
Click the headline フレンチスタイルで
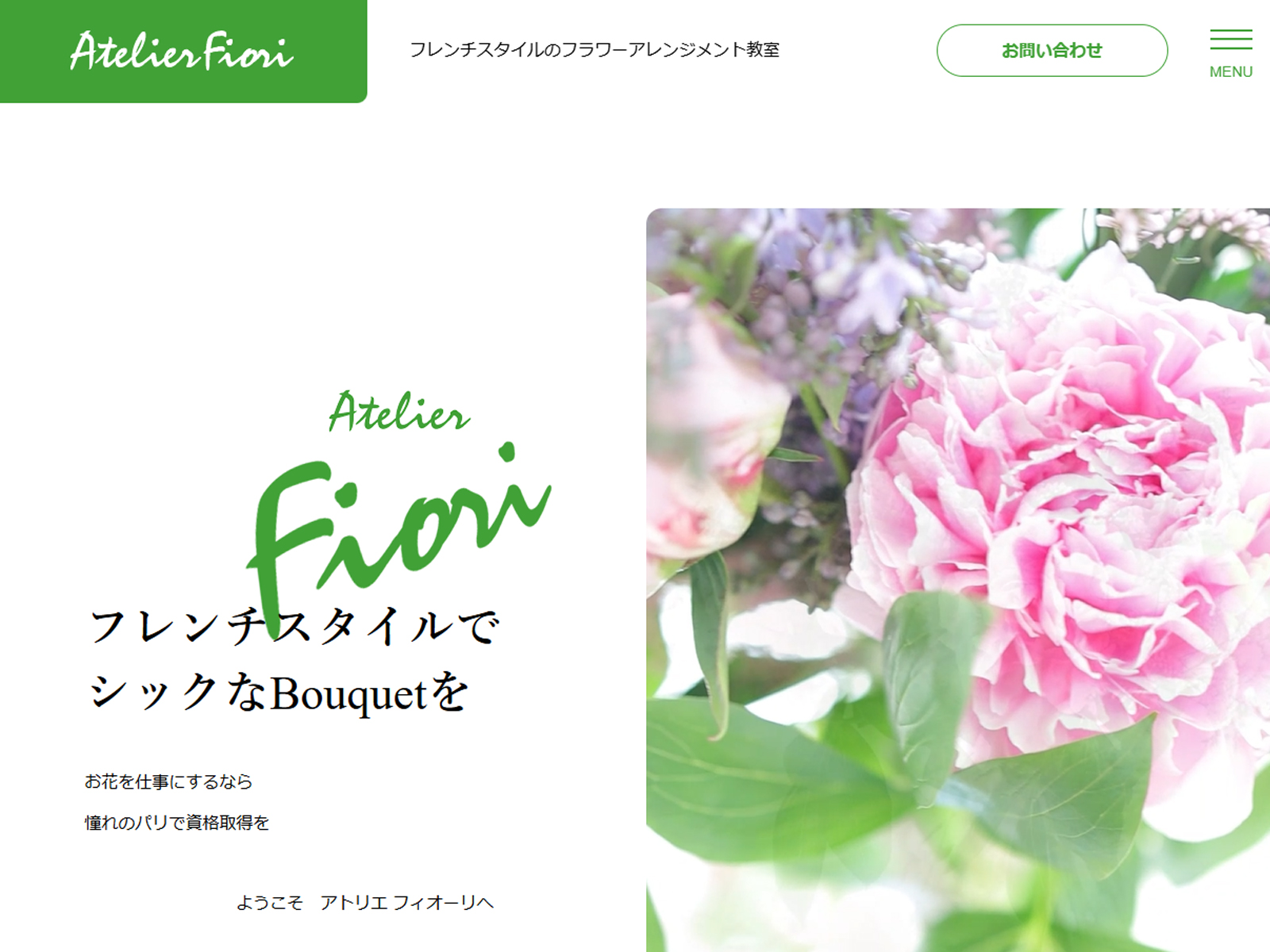pyautogui.click(x=294, y=626)
